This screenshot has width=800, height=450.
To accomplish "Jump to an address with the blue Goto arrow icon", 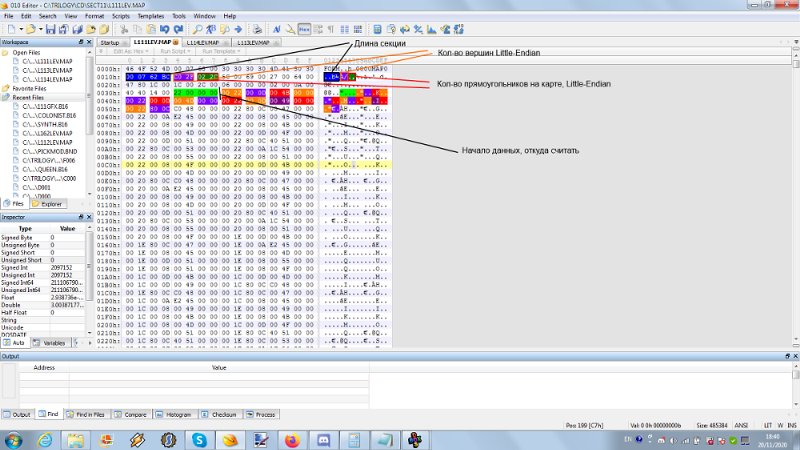I will point(238,29).
